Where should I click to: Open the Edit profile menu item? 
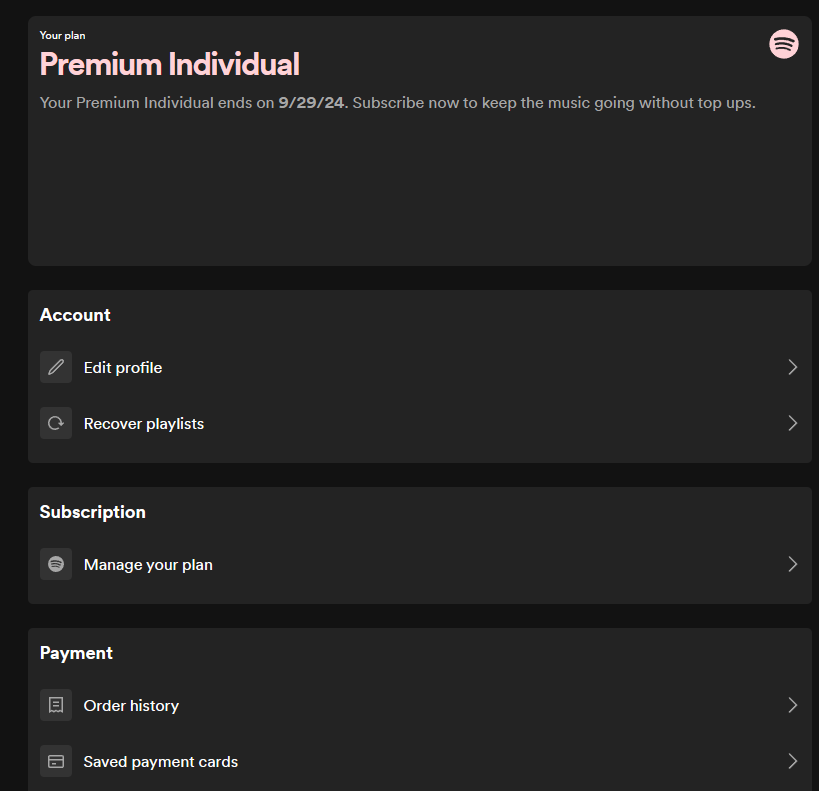(x=123, y=368)
